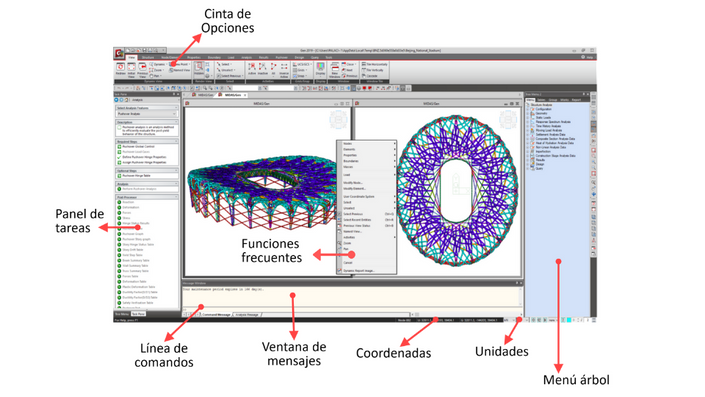705x397 pixels.
Task: Activate the Hidden render view icon
Action: tap(199, 67)
